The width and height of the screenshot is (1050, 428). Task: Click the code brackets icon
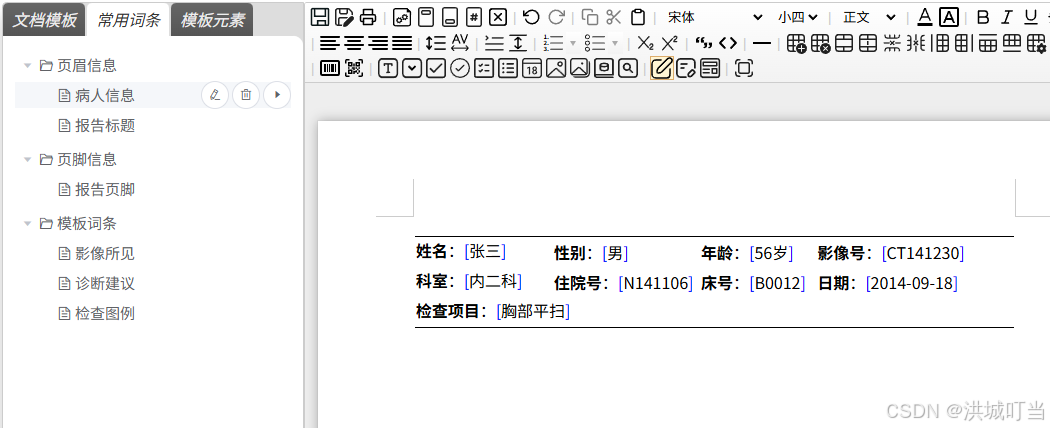(728, 44)
